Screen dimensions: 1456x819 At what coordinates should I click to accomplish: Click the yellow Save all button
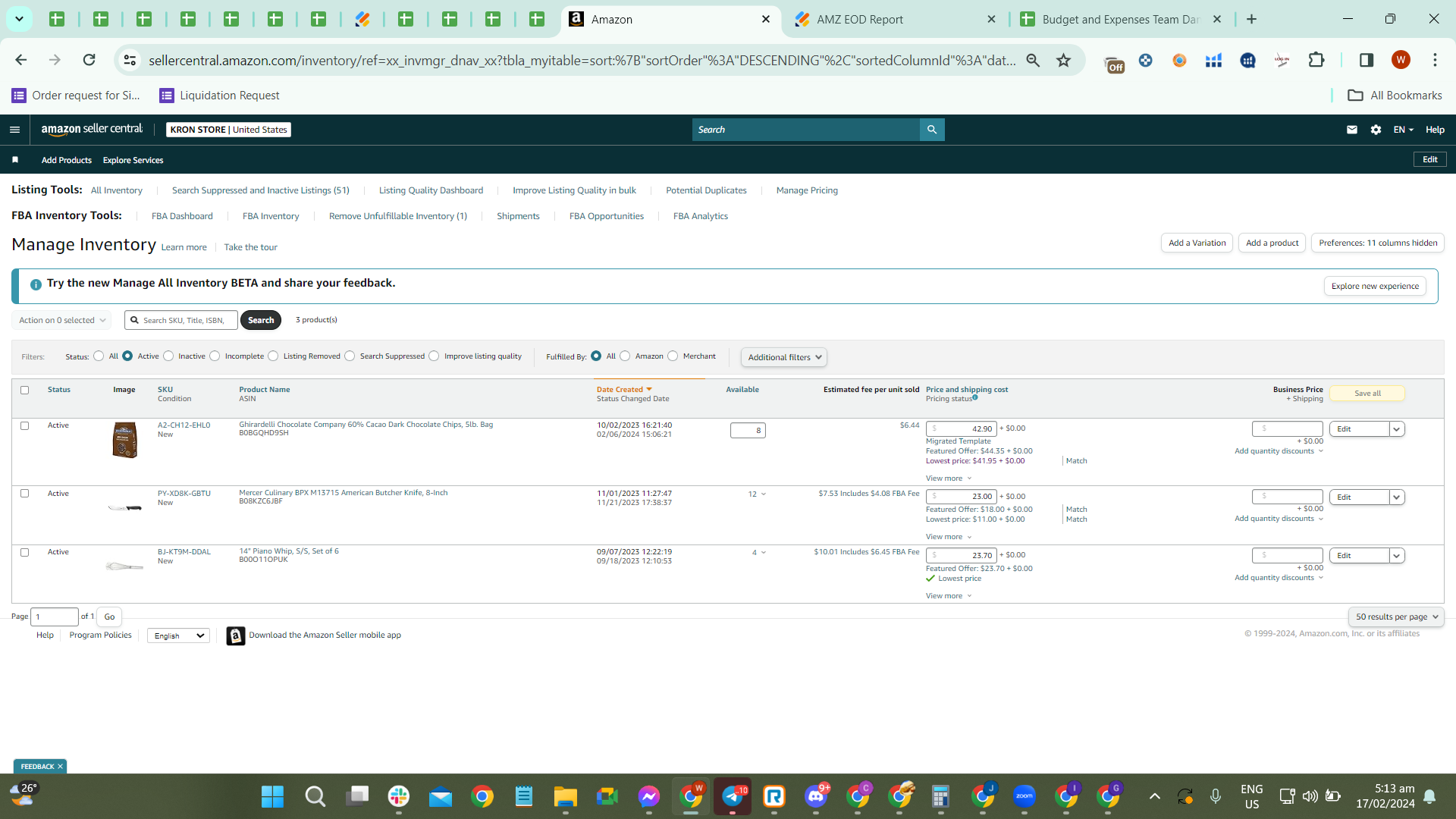tap(1367, 394)
